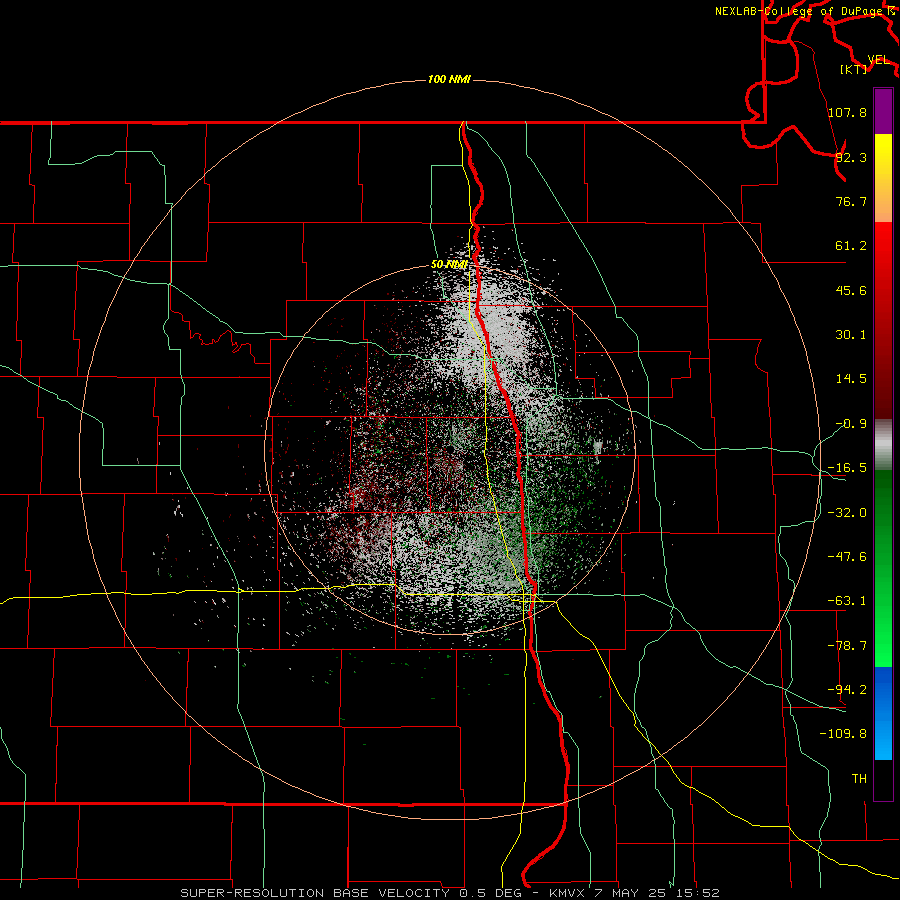Click the TH legend label

click(859, 779)
